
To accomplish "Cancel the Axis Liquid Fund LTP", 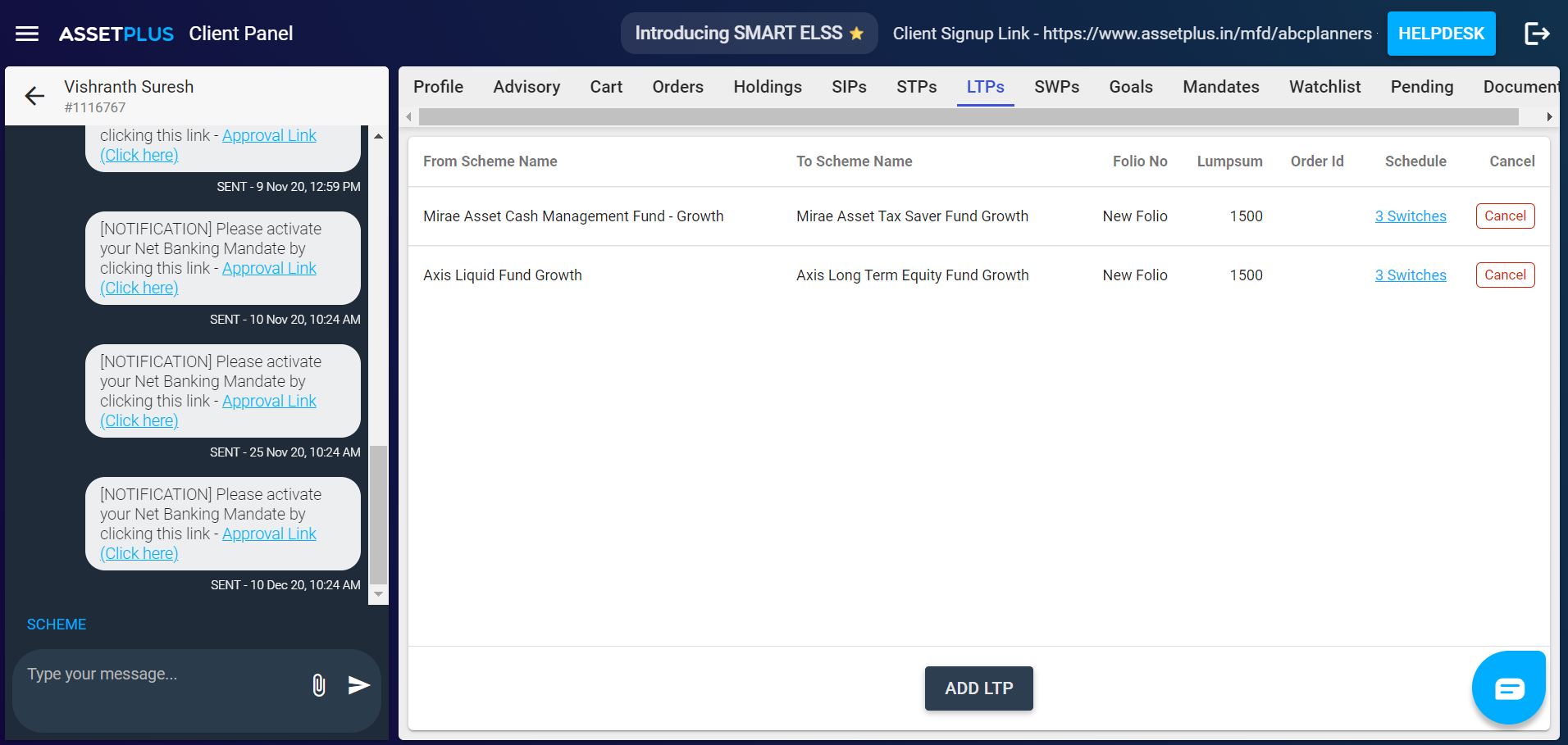I will click(1505, 275).
